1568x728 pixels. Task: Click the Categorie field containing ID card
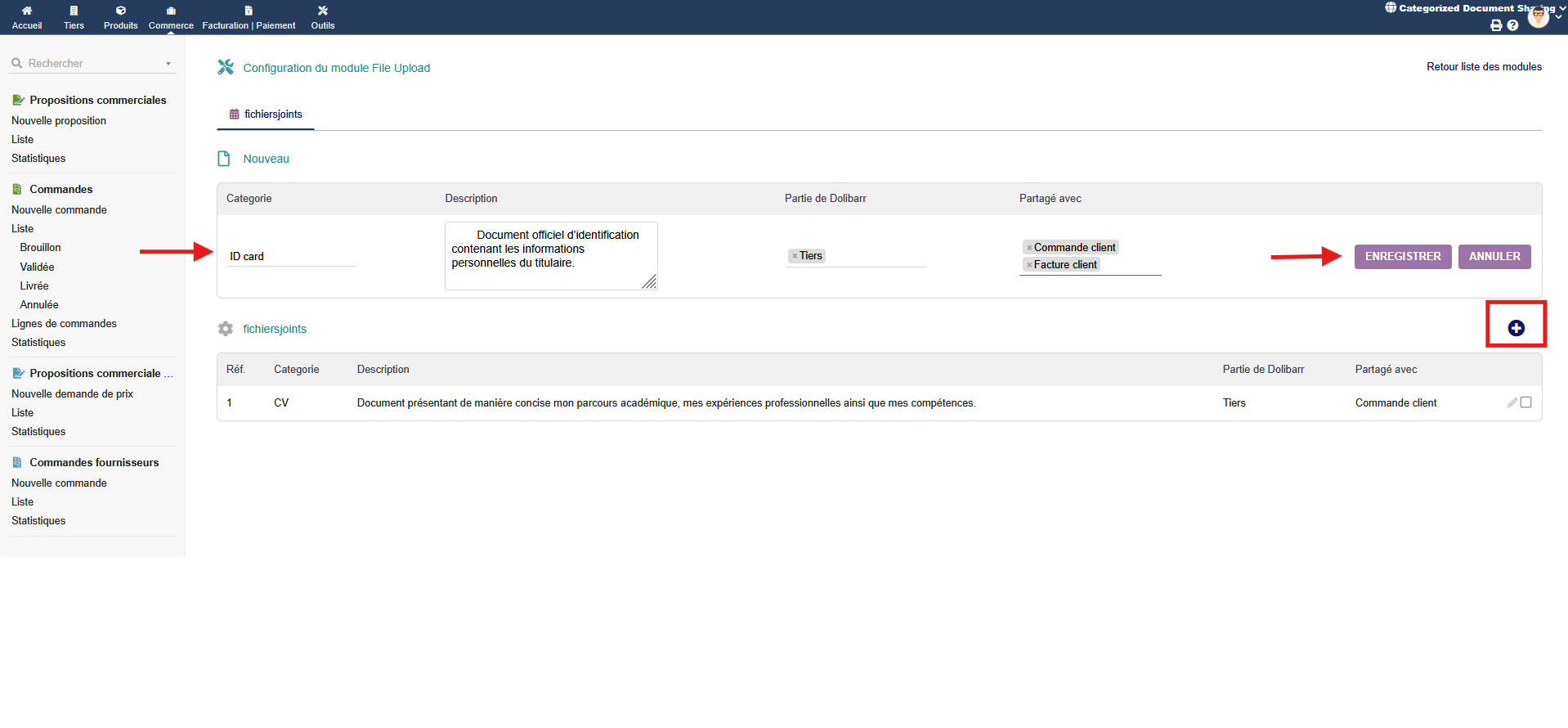(x=290, y=256)
